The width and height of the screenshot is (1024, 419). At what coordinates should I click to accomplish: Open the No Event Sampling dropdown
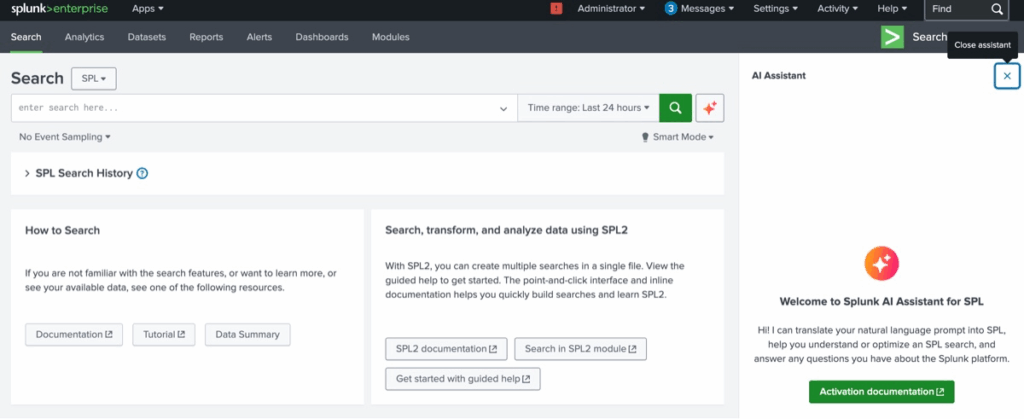click(x=64, y=137)
